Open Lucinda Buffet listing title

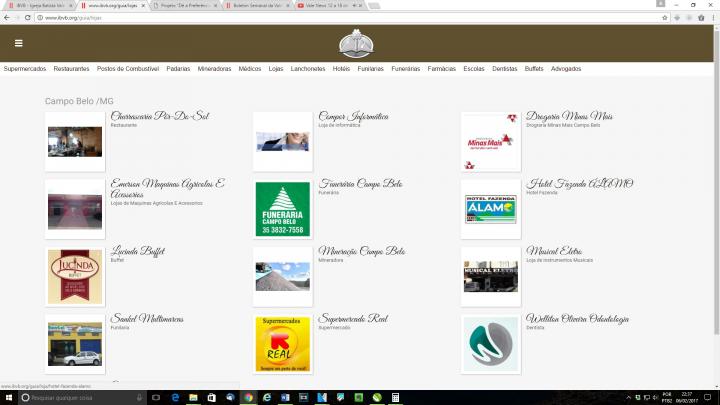point(138,251)
